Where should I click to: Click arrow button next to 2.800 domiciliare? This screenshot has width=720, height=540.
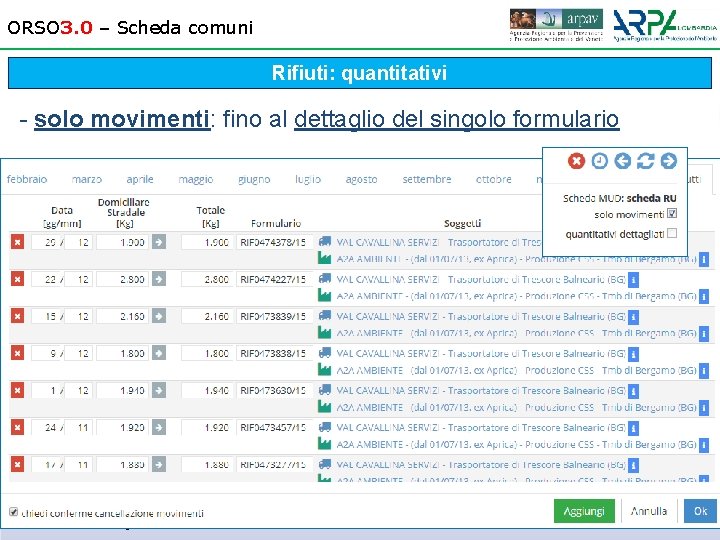tap(159, 279)
